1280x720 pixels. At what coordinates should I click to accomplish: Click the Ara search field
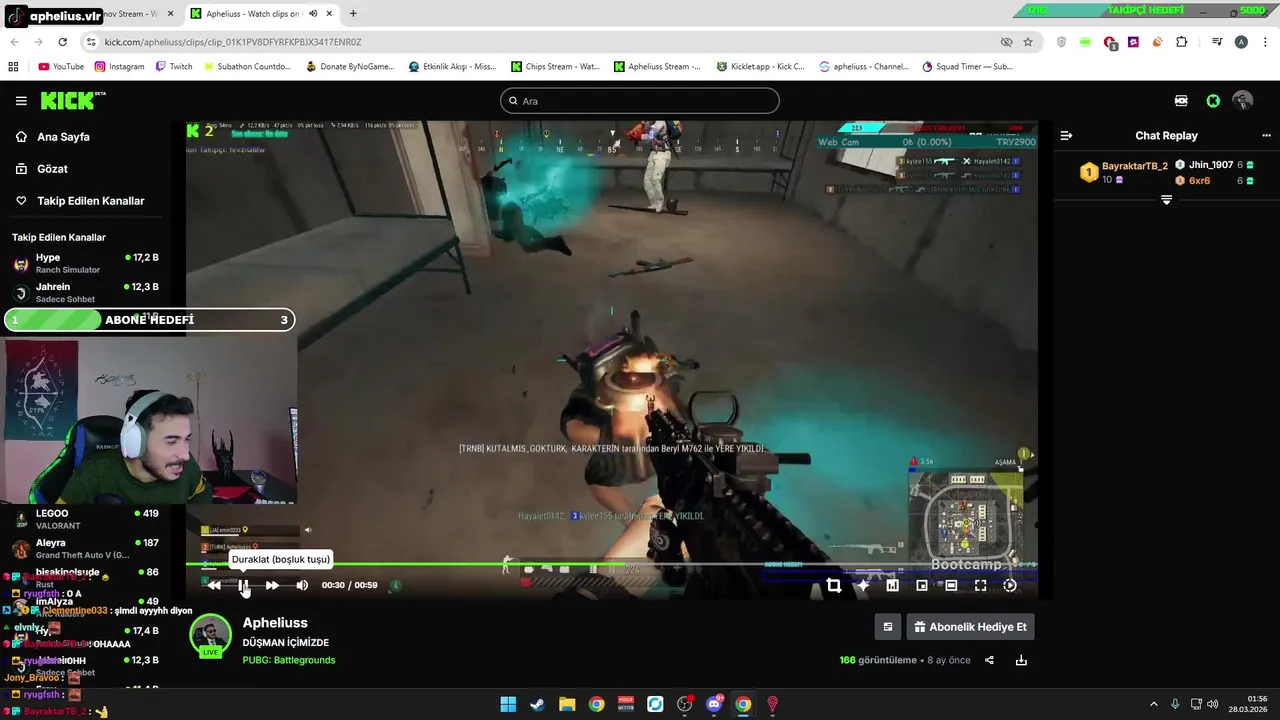click(640, 101)
